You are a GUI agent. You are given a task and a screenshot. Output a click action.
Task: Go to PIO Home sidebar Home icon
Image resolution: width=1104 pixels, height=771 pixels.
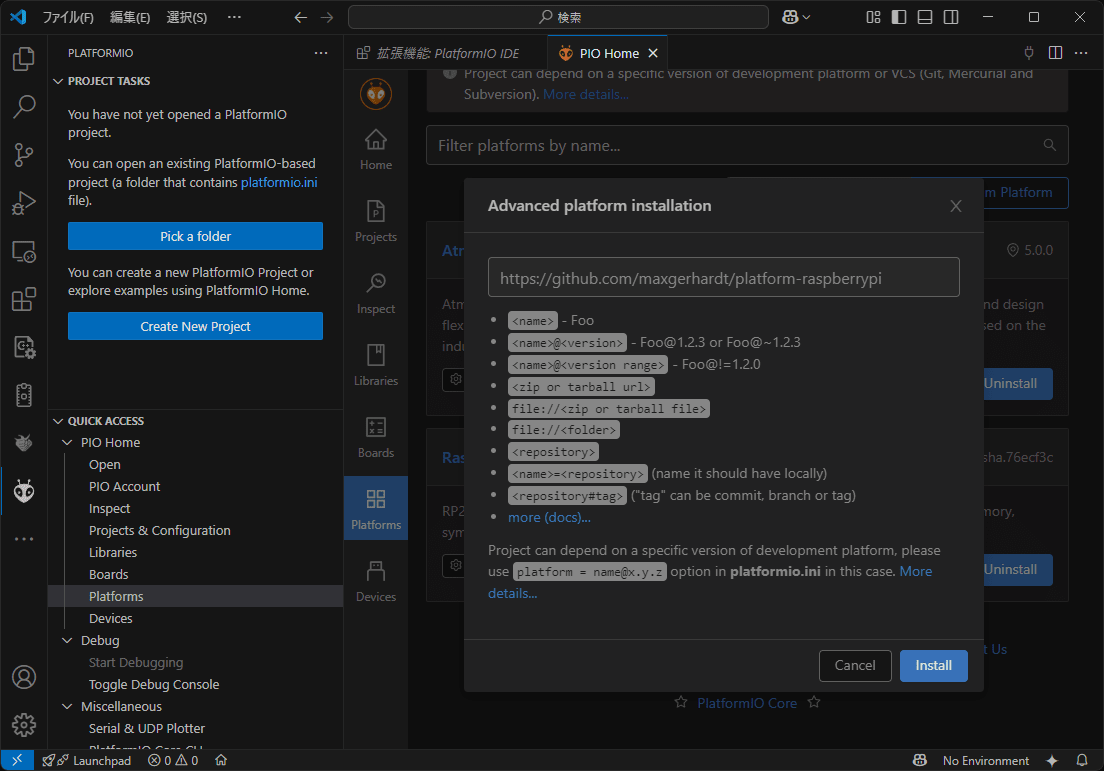(x=376, y=150)
